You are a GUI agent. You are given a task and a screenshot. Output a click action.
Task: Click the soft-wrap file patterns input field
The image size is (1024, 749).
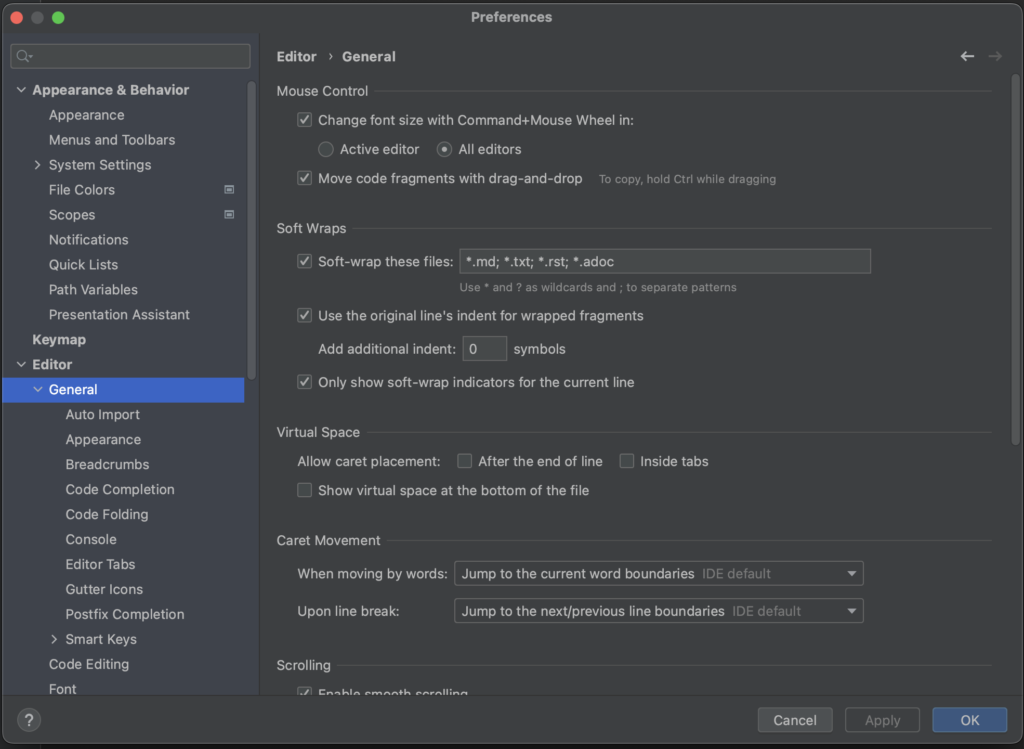[x=664, y=261]
